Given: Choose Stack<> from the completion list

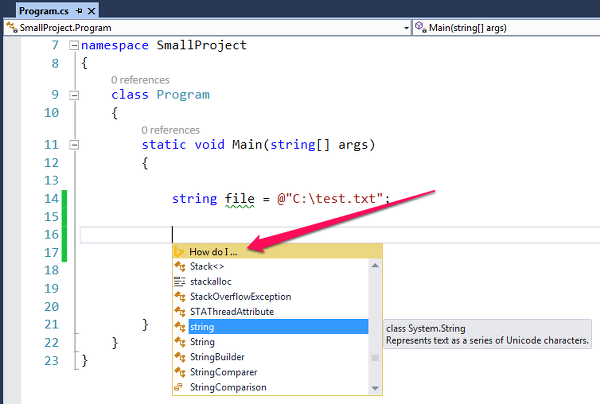Looking at the screenshot, I should pyautogui.click(x=207, y=266).
